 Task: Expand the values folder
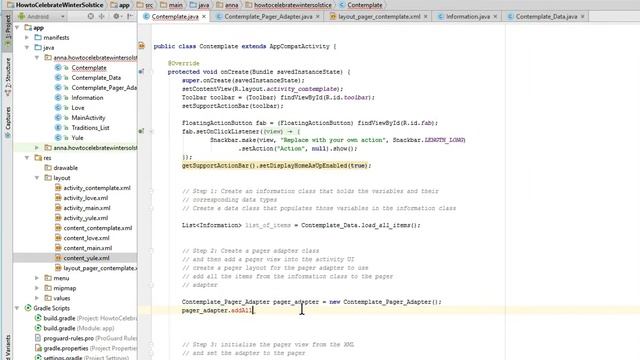click(37, 298)
